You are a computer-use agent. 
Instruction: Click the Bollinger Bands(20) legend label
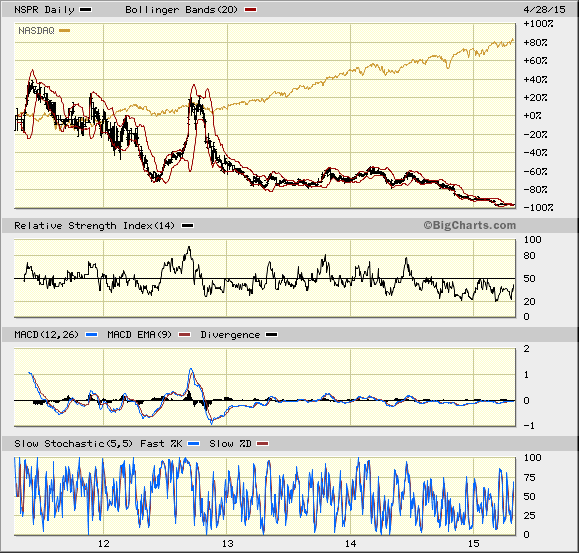tap(181, 10)
